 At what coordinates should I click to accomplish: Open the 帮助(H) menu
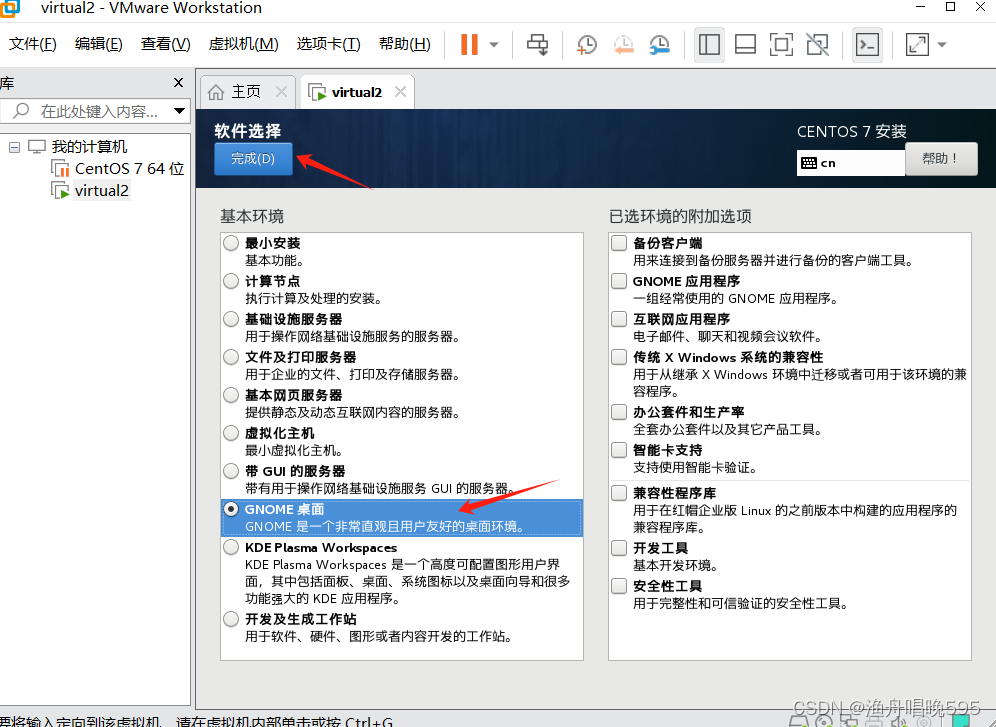click(x=405, y=44)
